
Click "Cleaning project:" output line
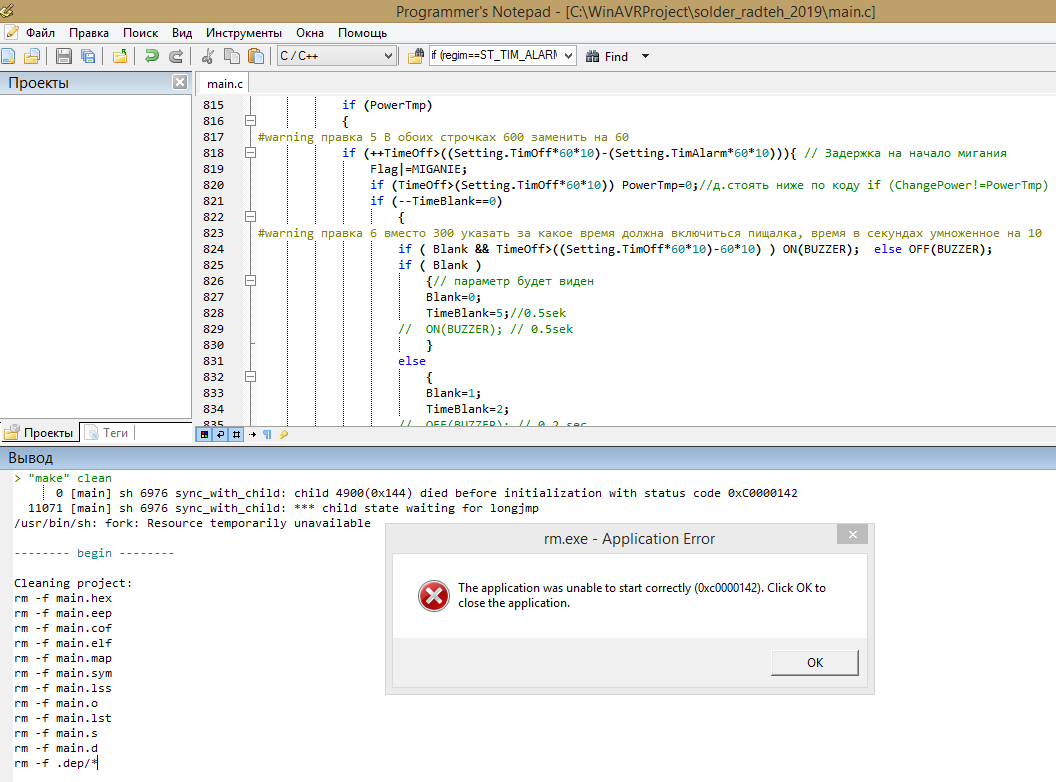click(73, 583)
